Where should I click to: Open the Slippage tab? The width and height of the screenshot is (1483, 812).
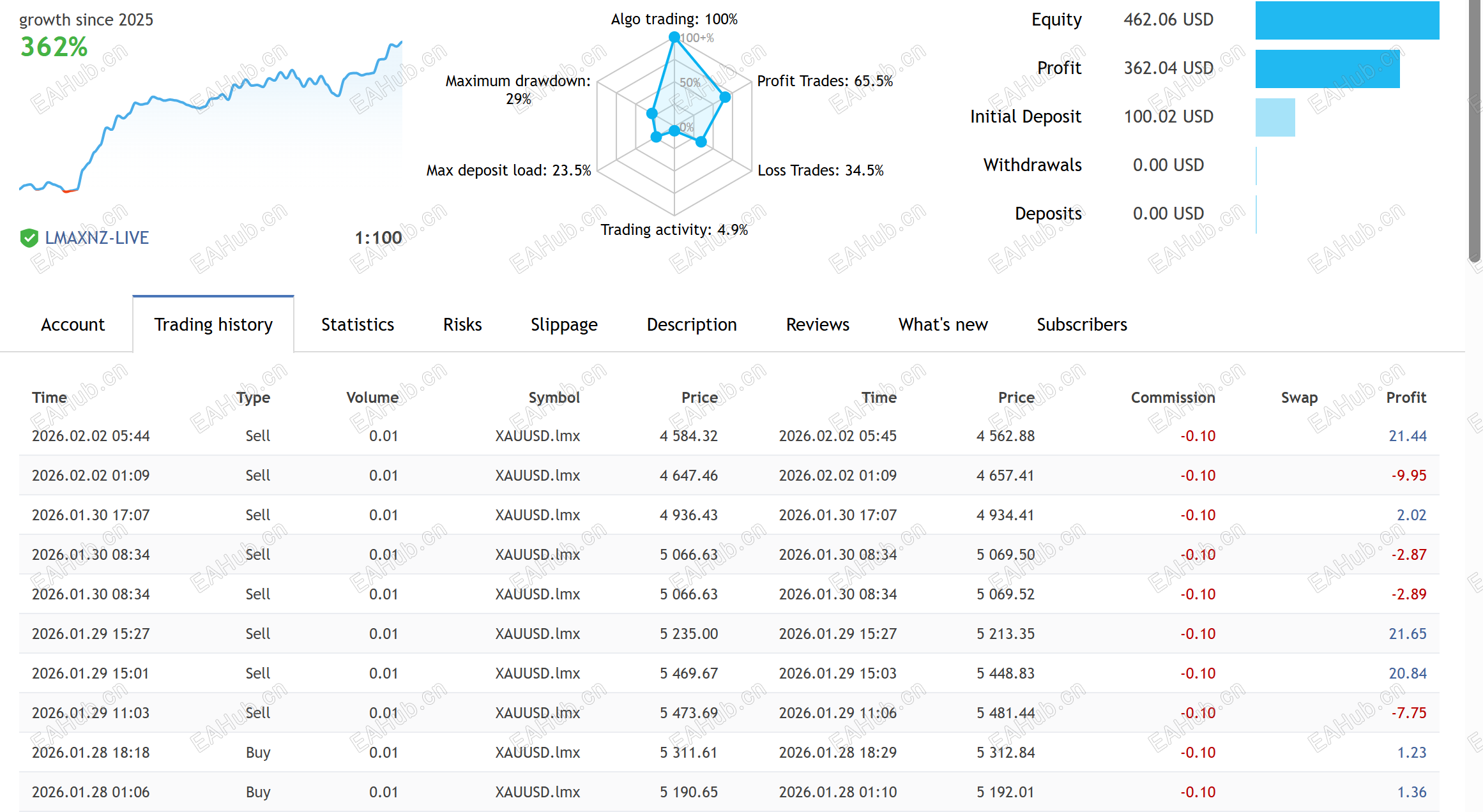coord(564,324)
